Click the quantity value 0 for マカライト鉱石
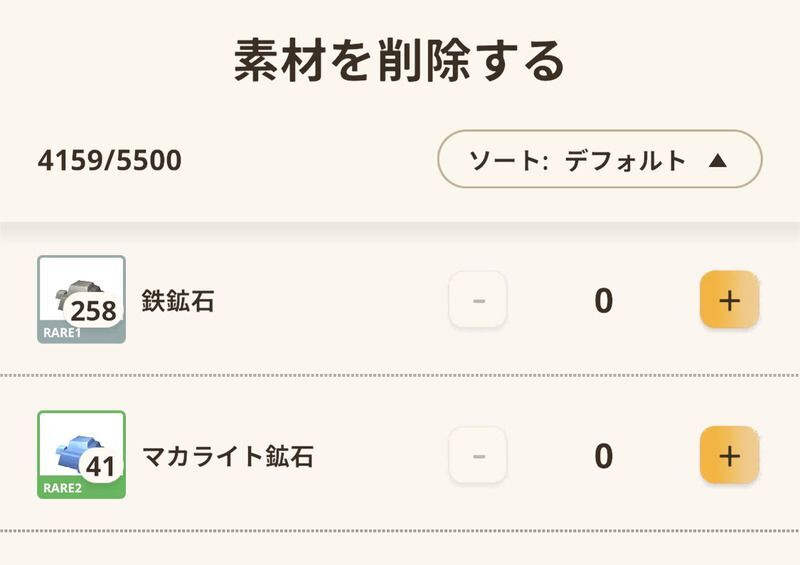This screenshot has width=800, height=565. coord(603,457)
